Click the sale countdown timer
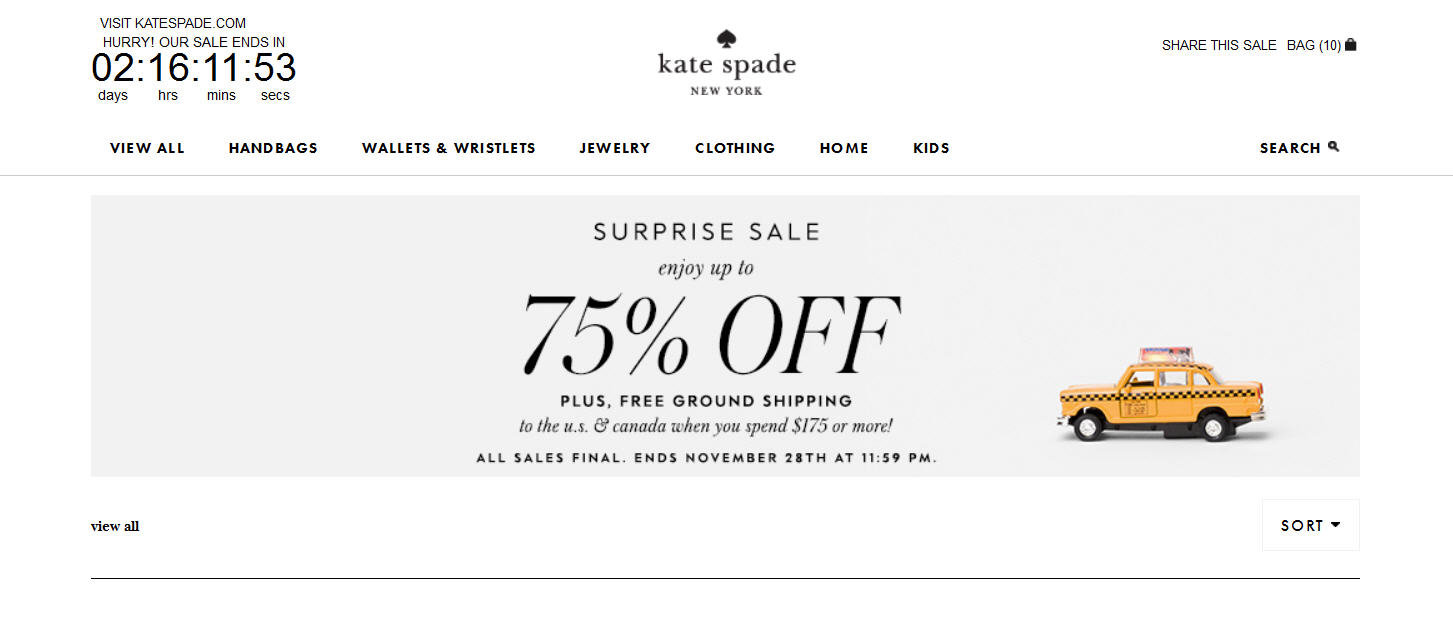Image resolution: width=1453 pixels, height=626 pixels. 194,68
